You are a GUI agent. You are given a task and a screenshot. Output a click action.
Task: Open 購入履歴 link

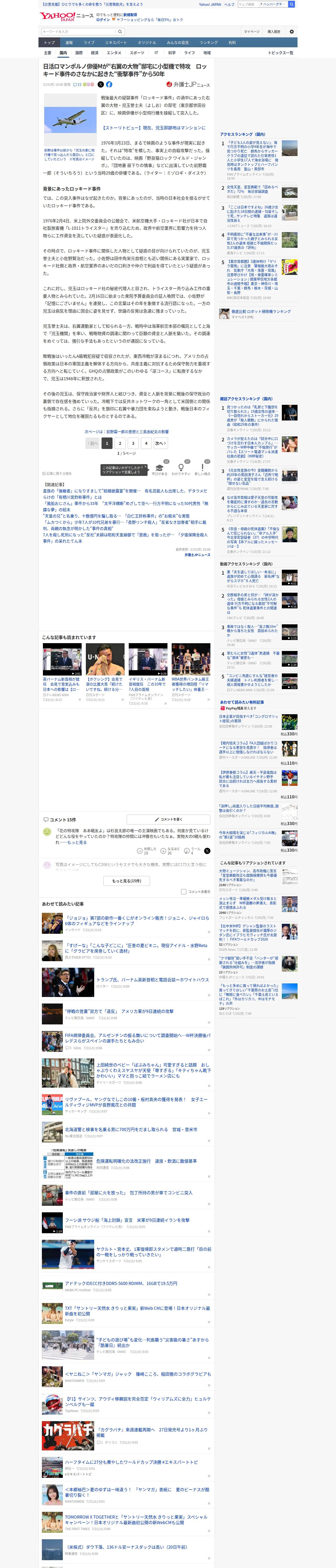click(274, 32)
